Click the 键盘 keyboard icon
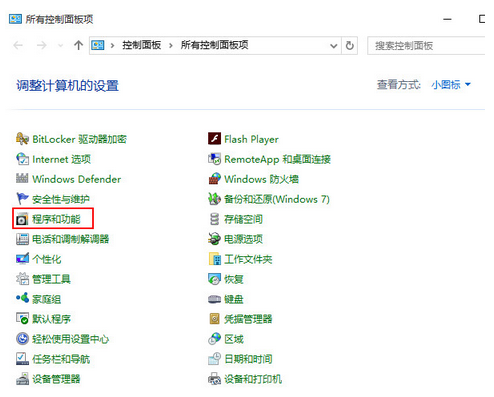Screen dimensions: 494x397 pyautogui.click(x=214, y=299)
